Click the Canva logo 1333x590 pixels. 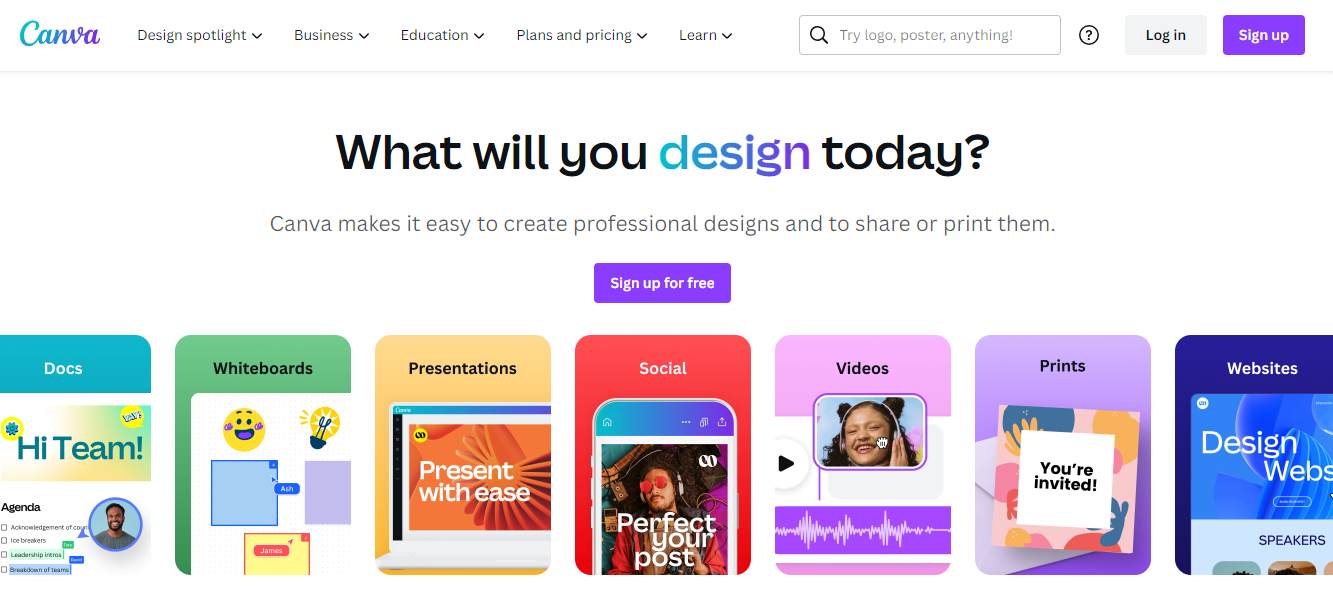click(x=60, y=34)
